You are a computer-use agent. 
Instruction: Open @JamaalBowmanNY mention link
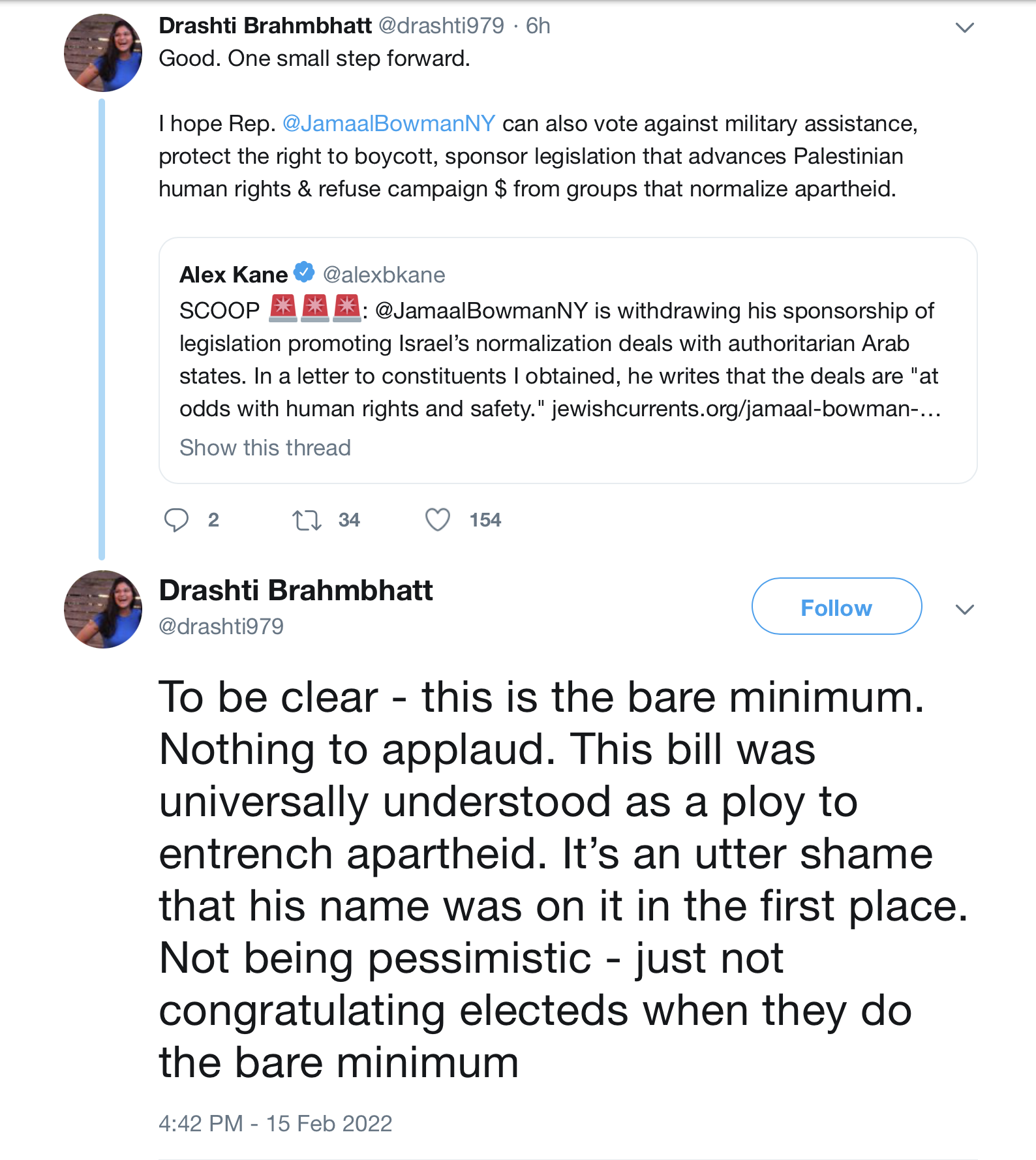tap(389, 123)
